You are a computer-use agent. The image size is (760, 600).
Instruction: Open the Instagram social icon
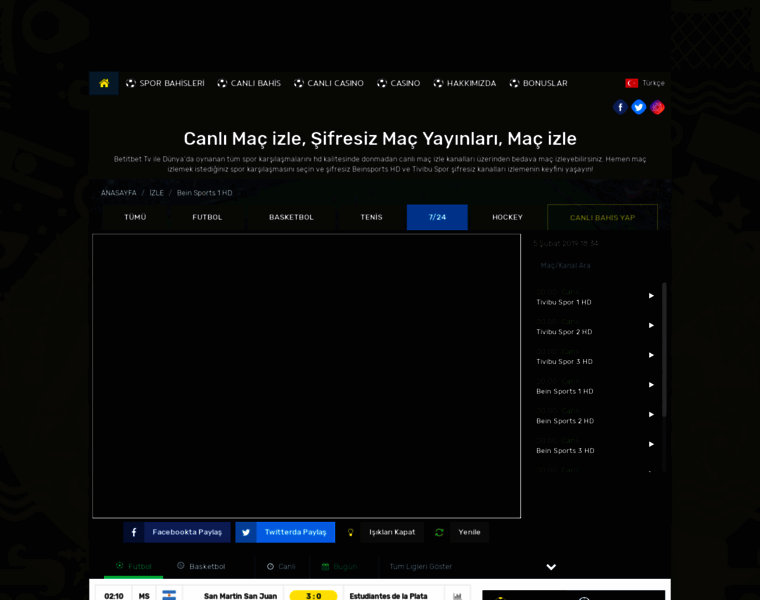point(657,107)
